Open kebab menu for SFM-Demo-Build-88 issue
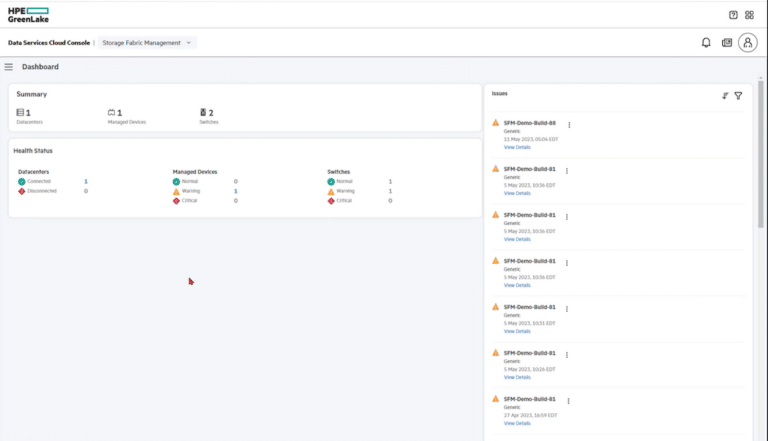This screenshot has width=768, height=441. (569, 125)
